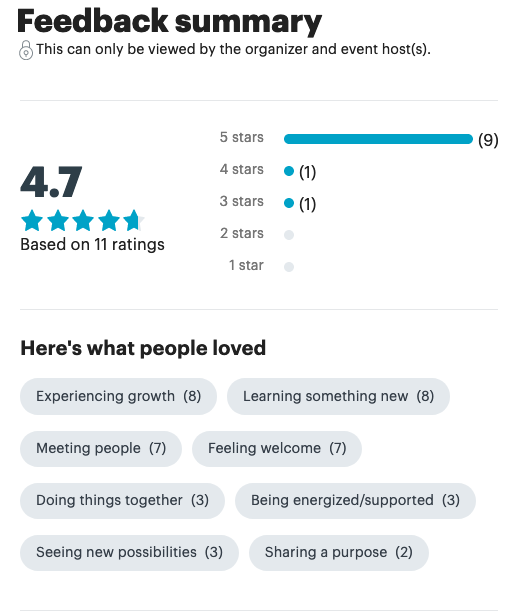
Task: Select the Learning something new tag
Action: (x=338, y=396)
